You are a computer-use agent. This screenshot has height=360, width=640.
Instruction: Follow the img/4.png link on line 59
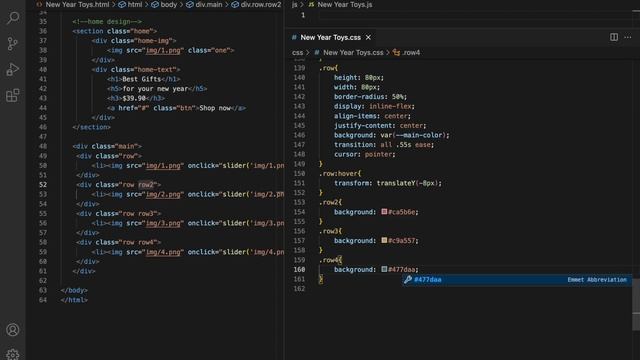(163, 252)
